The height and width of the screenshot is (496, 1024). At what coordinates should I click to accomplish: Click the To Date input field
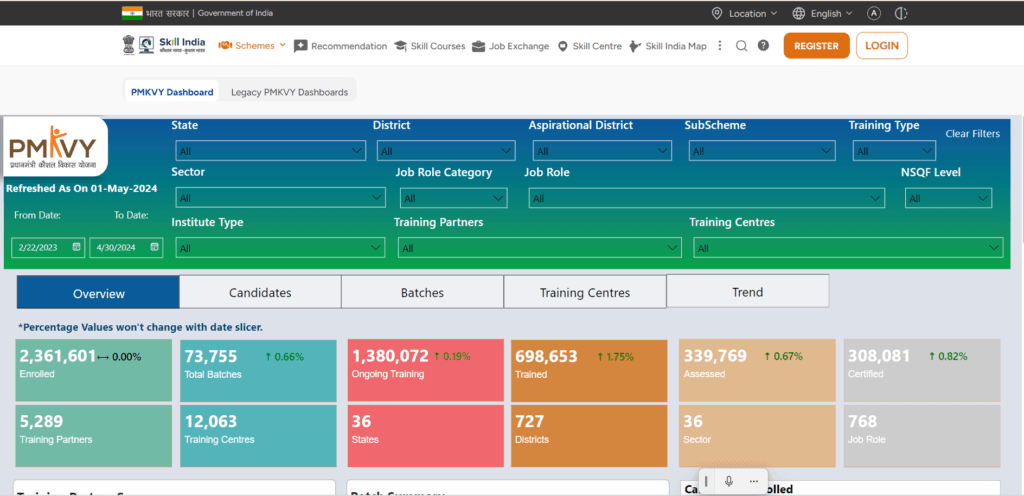pos(126,247)
